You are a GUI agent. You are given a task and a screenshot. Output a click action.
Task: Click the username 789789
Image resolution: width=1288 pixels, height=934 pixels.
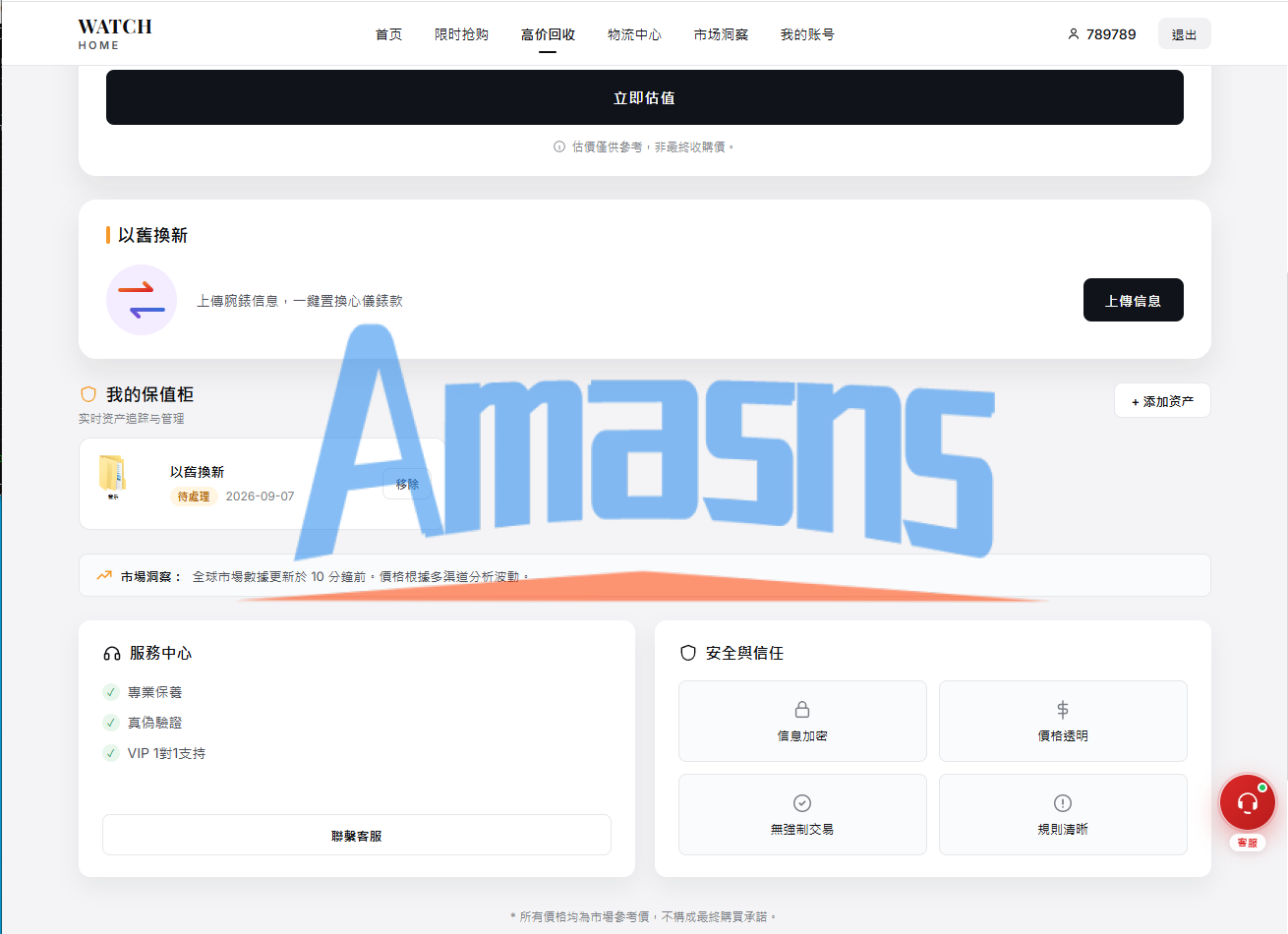[1111, 34]
